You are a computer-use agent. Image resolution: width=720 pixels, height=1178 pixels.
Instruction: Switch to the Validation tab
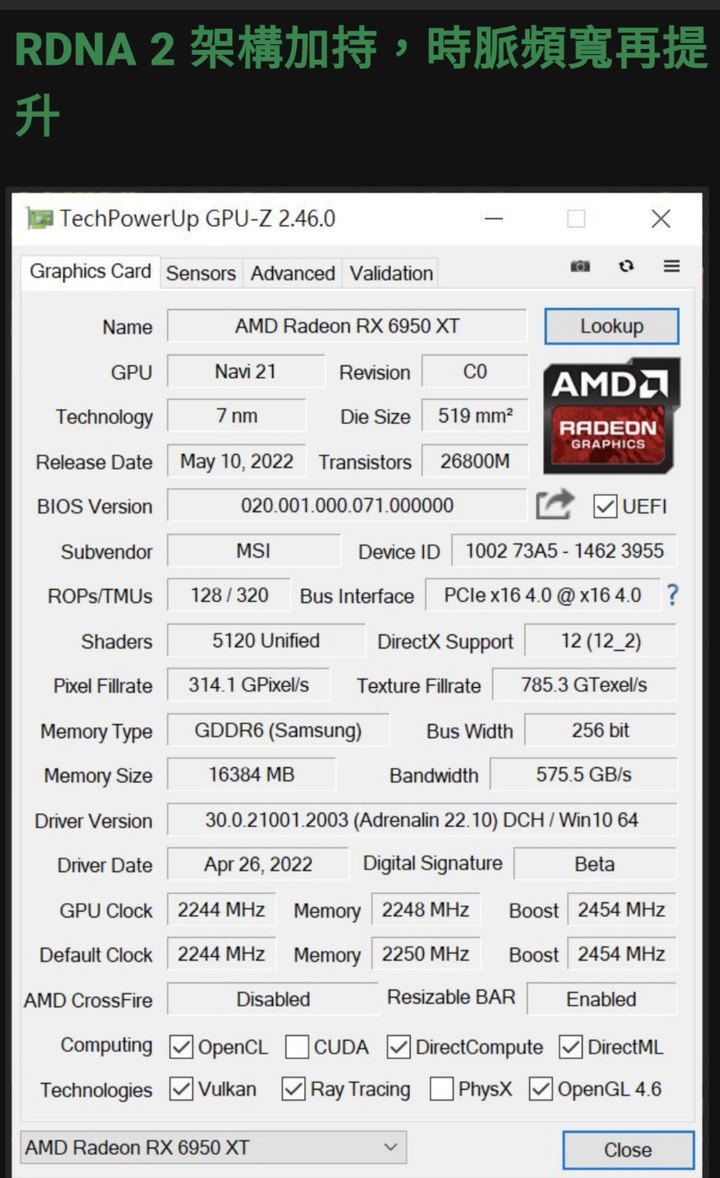coord(391,273)
